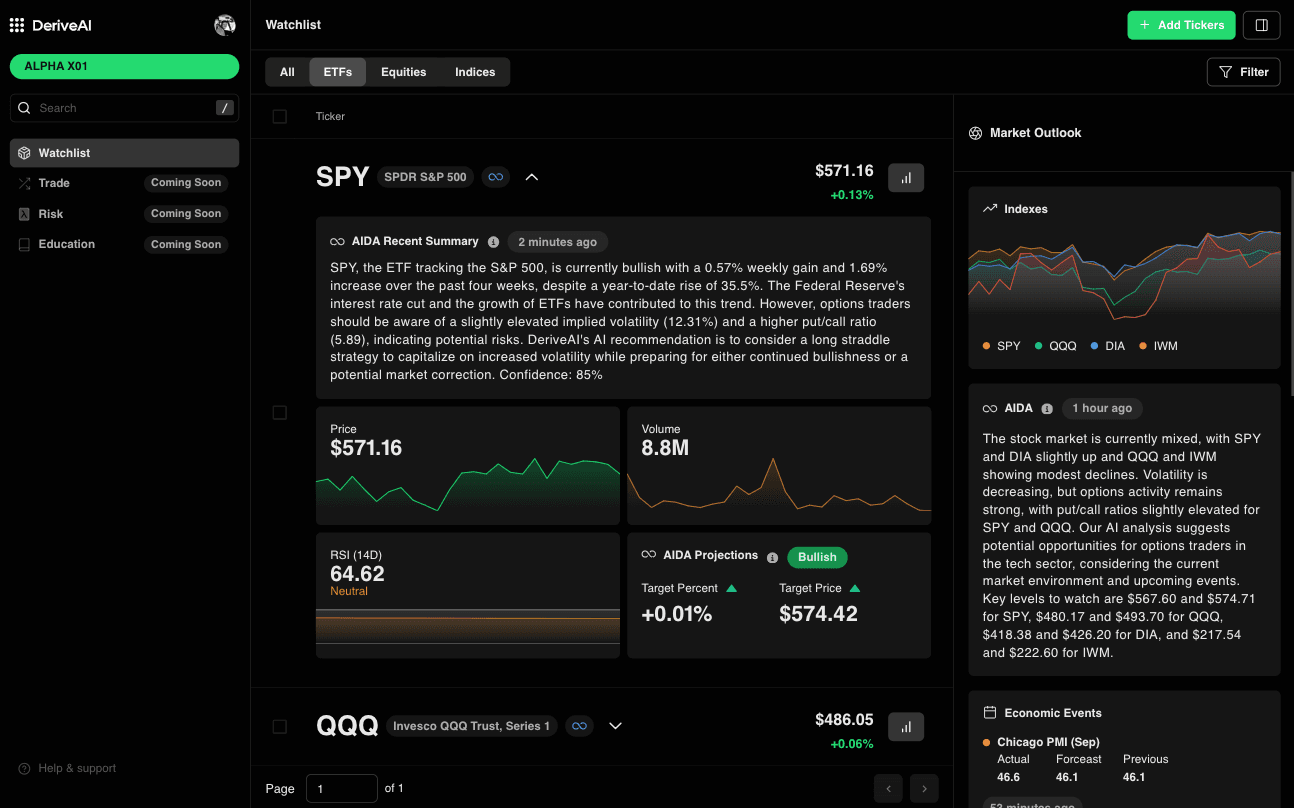
Task: Click the Education book icon
Action: pos(25,244)
